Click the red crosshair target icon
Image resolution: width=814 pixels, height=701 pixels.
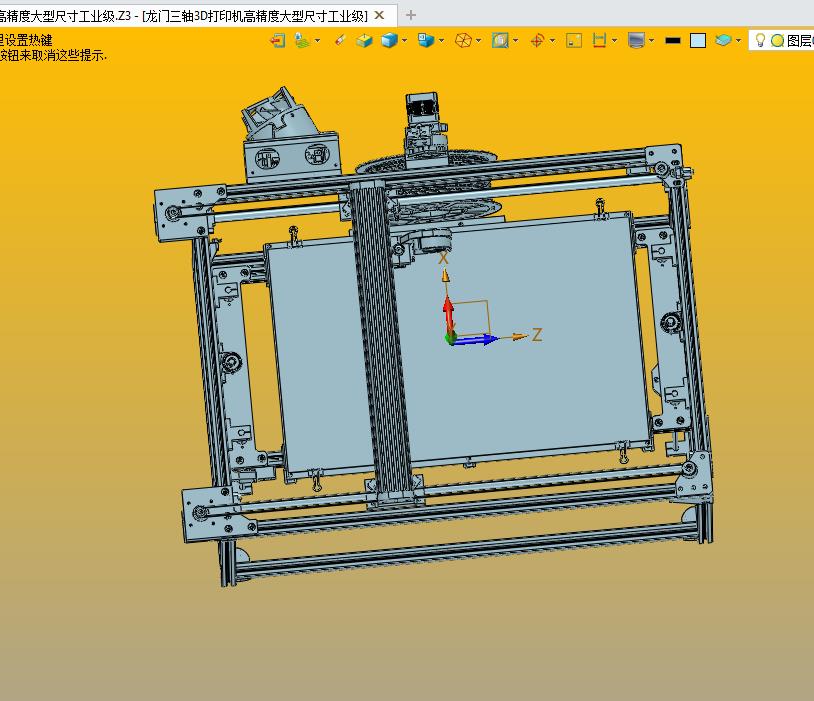pos(537,40)
